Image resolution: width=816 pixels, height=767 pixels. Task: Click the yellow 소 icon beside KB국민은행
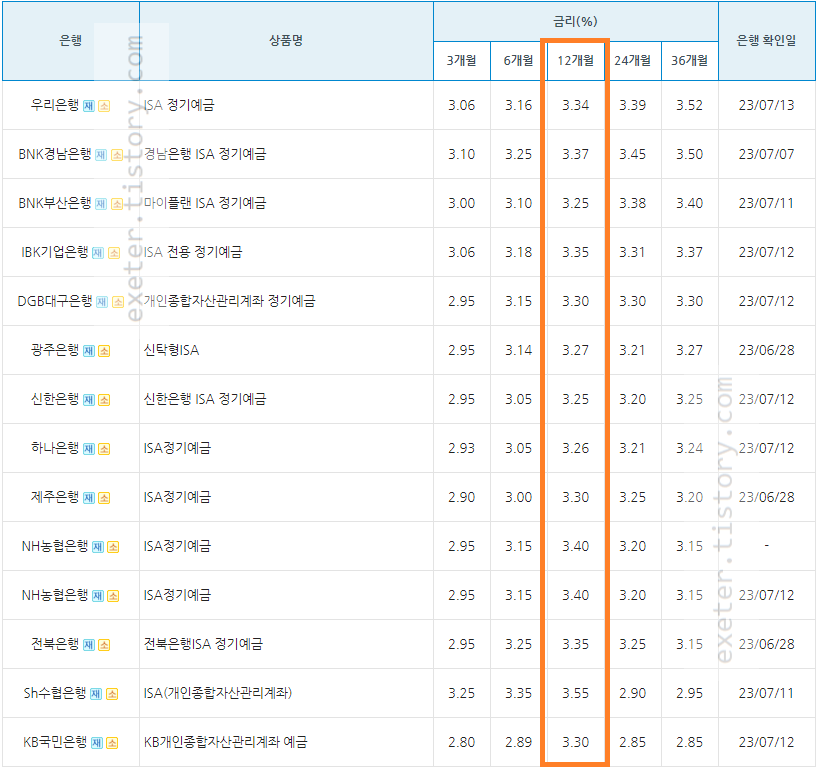point(112,743)
